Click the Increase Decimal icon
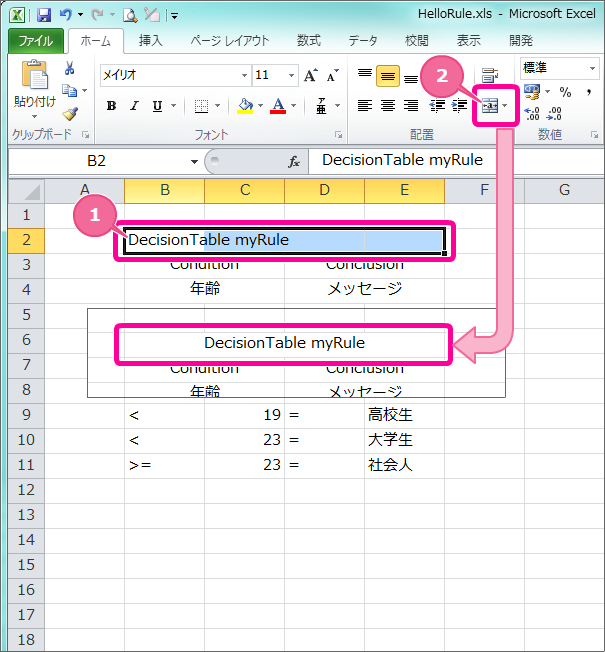 click(532, 113)
